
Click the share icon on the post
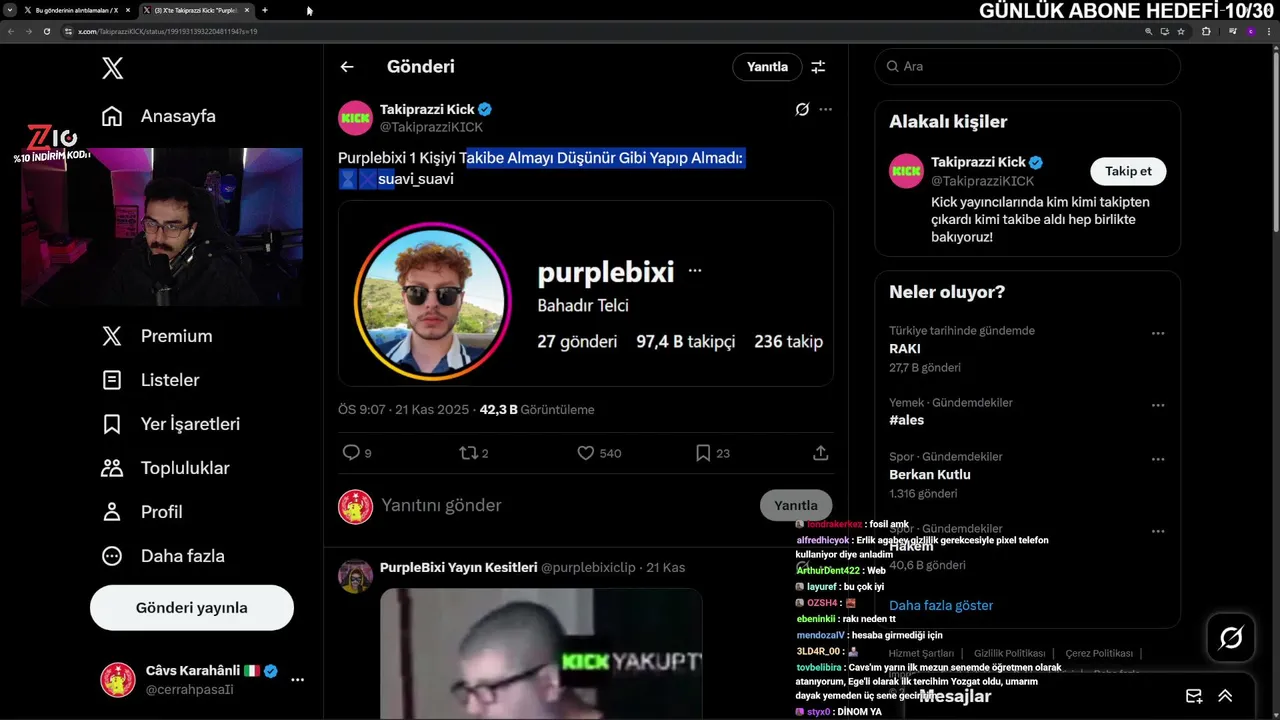tap(821, 453)
